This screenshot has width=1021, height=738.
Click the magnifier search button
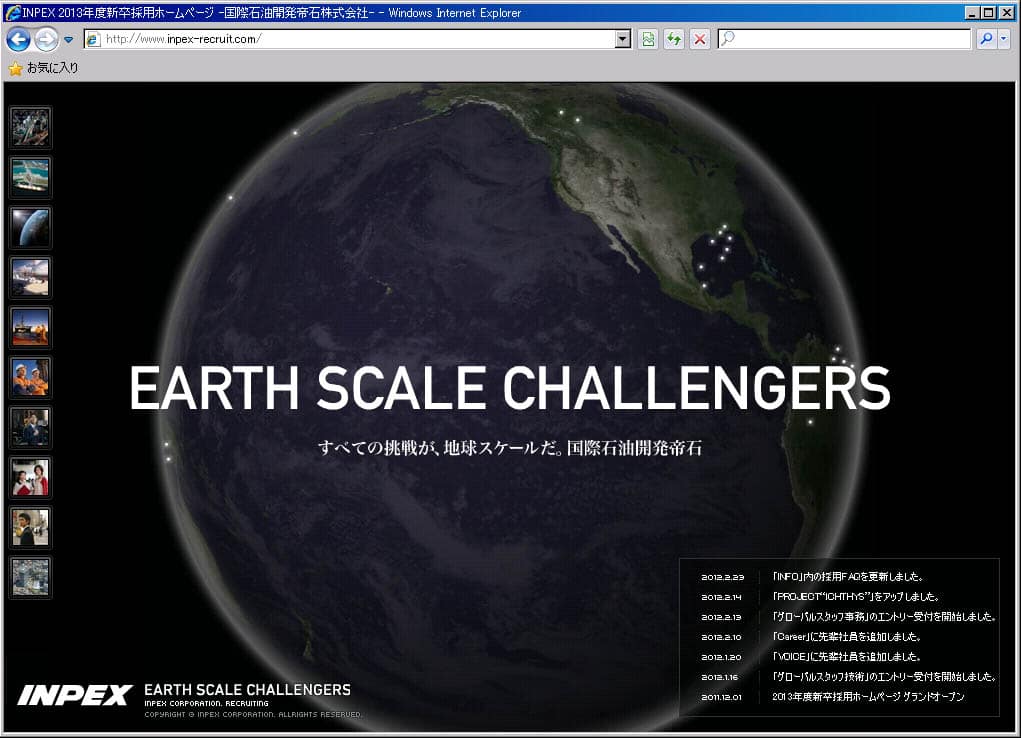[x=986, y=39]
